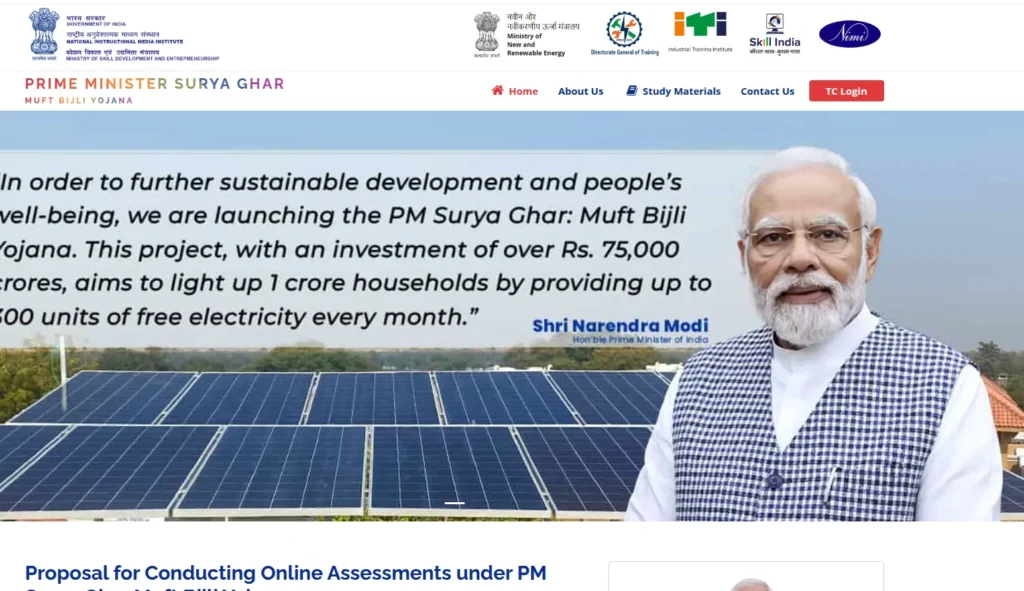Click the NIMI oval logo
This screenshot has width=1024, height=591.
(x=850, y=33)
